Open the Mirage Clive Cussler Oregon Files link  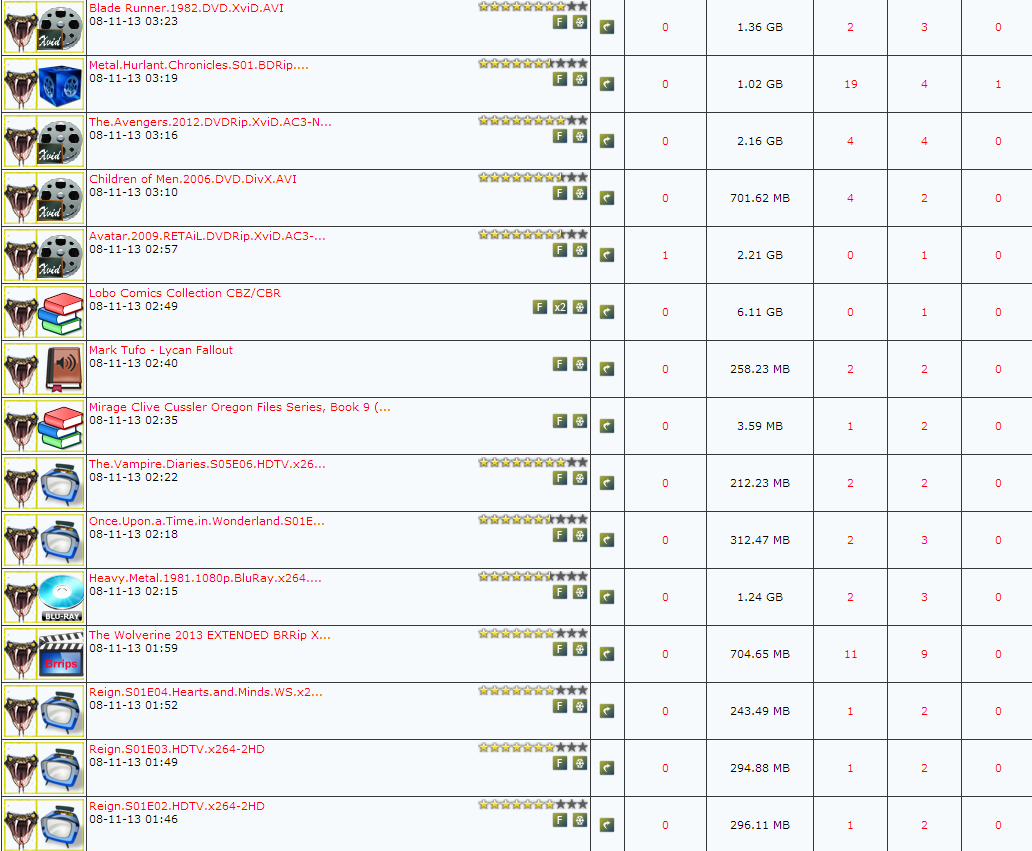point(239,407)
